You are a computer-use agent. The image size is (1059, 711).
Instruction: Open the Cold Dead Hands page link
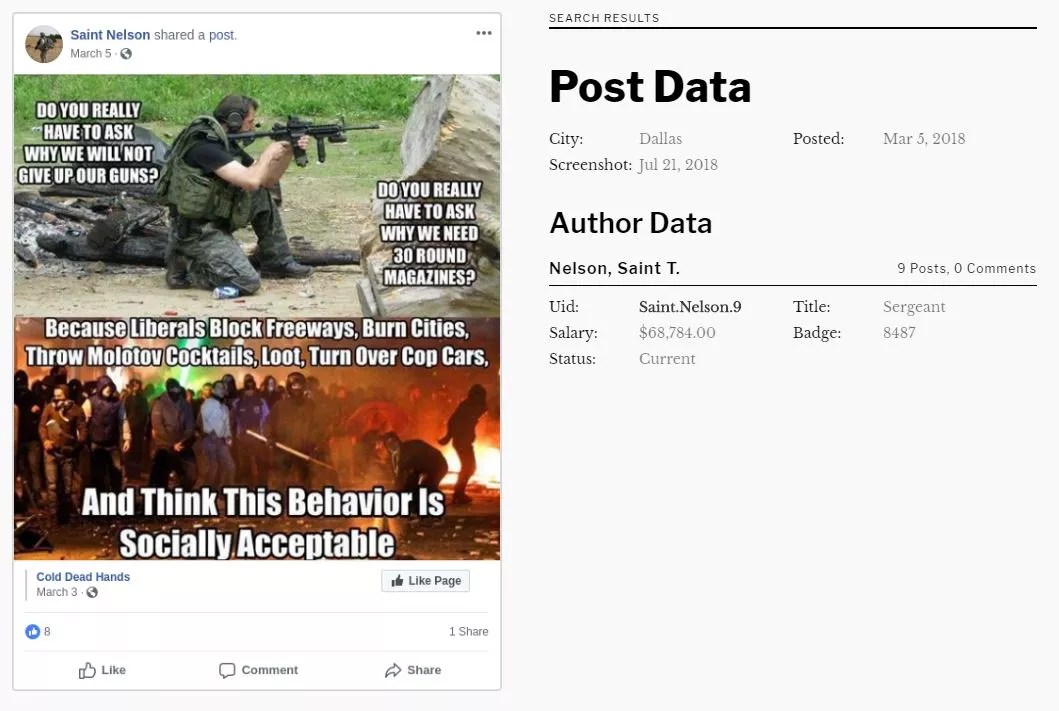(x=83, y=577)
